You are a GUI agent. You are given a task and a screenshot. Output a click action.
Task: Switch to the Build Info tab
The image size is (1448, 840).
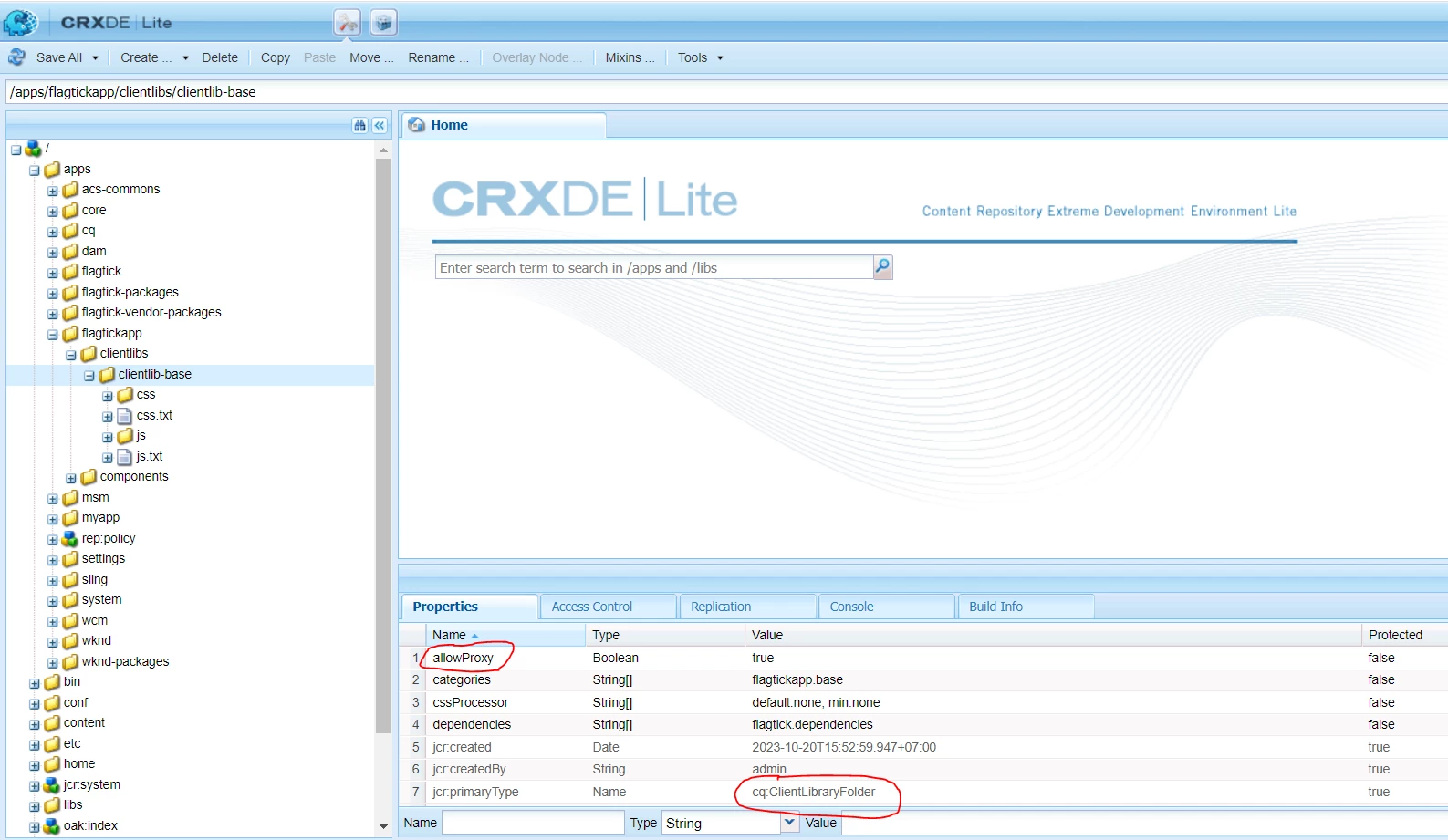pos(1026,607)
